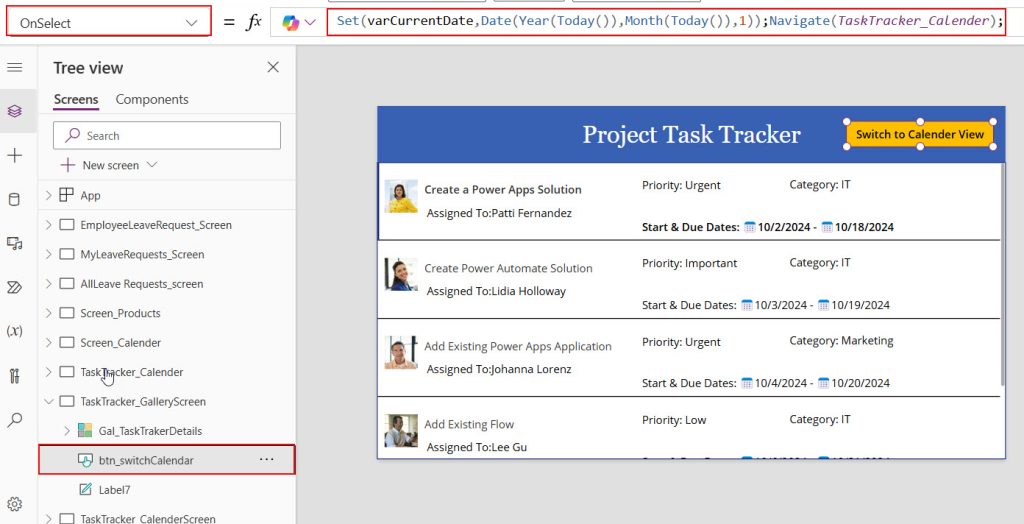
Task: Click Patti Fernandez profile photo
Action: [x=401, y=196]
